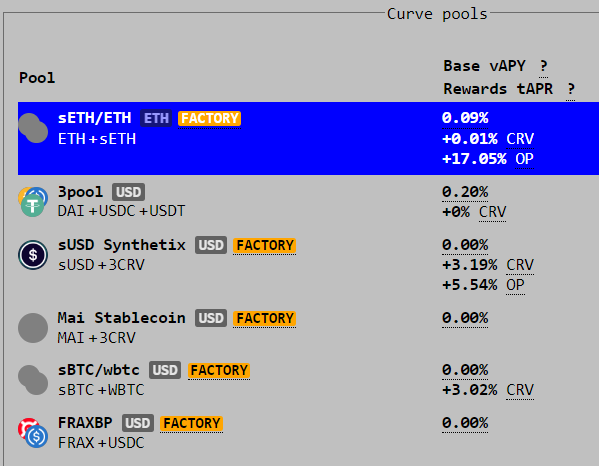
Task: Sort by Rewards tAPR column header
Action: pyautogui.click(x=498, y=89)
